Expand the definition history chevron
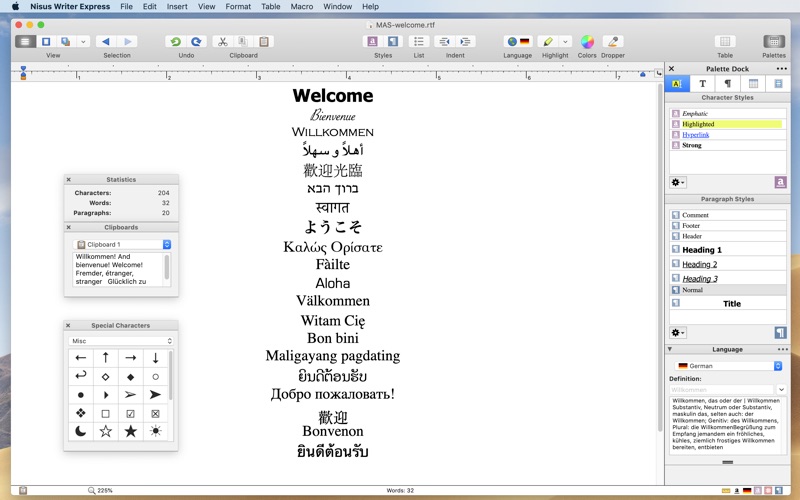The image size is (800, 500). 781,389
